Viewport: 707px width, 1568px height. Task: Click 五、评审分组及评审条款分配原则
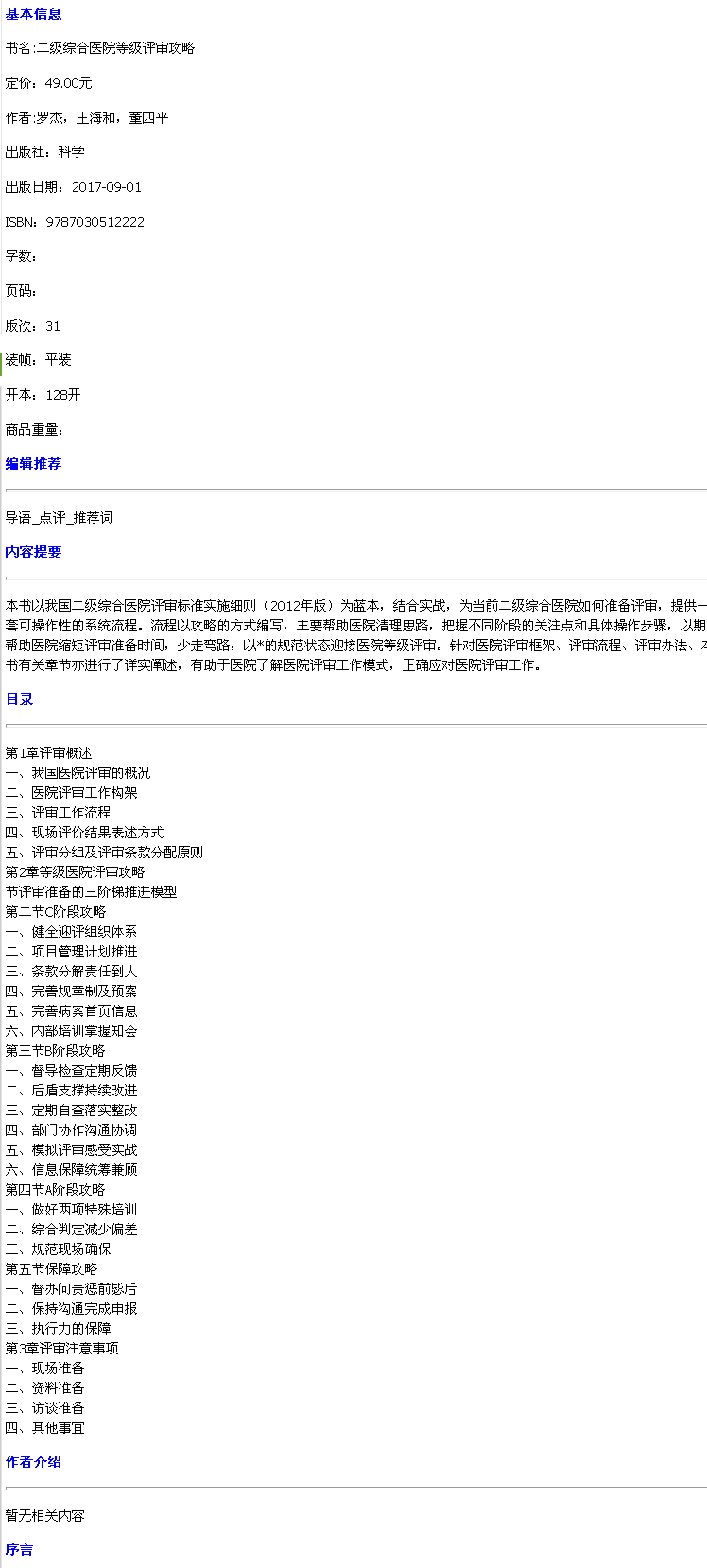pyautogui.click(x=104, y=853)
